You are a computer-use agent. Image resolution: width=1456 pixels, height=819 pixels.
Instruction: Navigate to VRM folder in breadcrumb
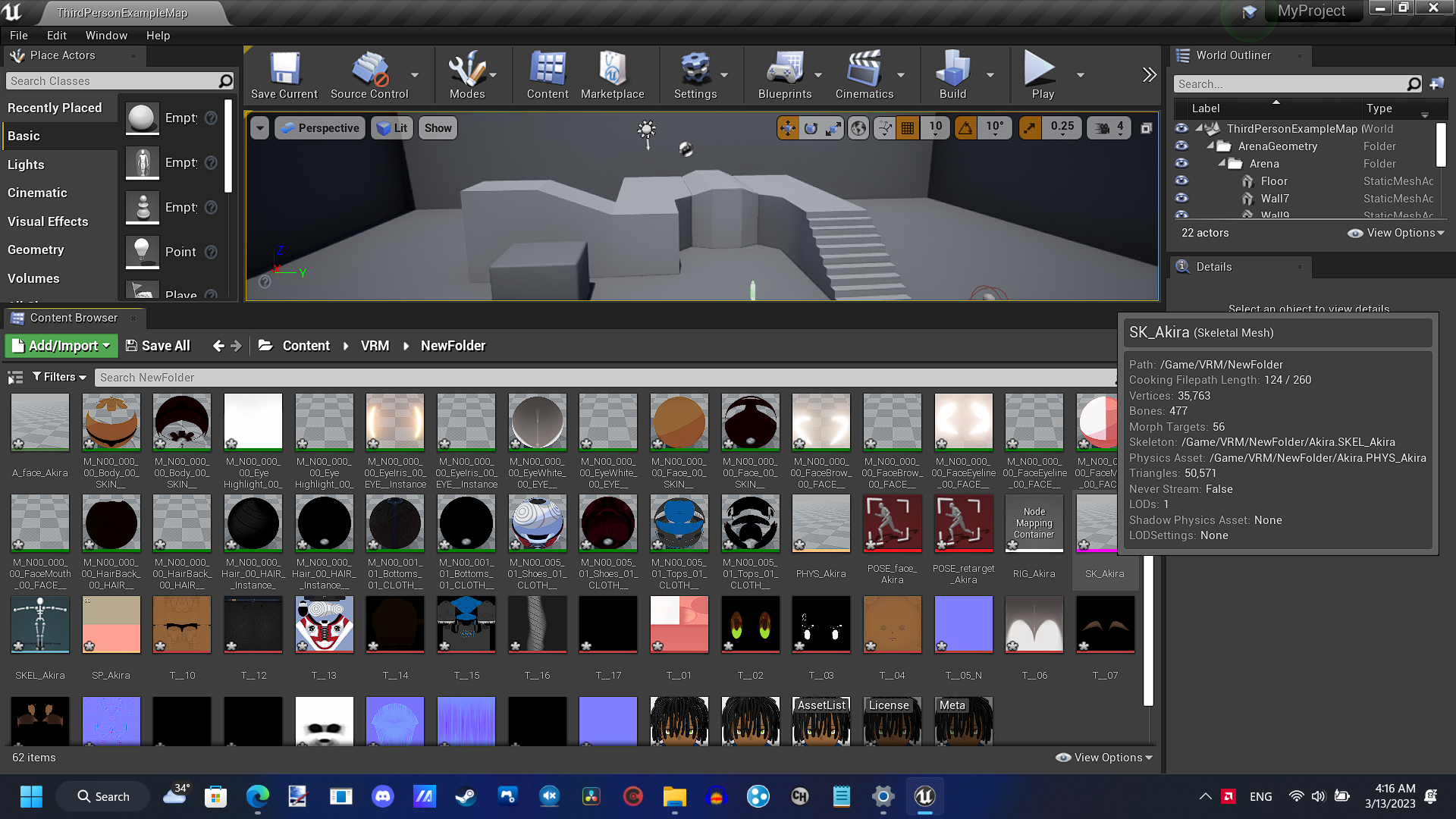click(x=375, y=346)
